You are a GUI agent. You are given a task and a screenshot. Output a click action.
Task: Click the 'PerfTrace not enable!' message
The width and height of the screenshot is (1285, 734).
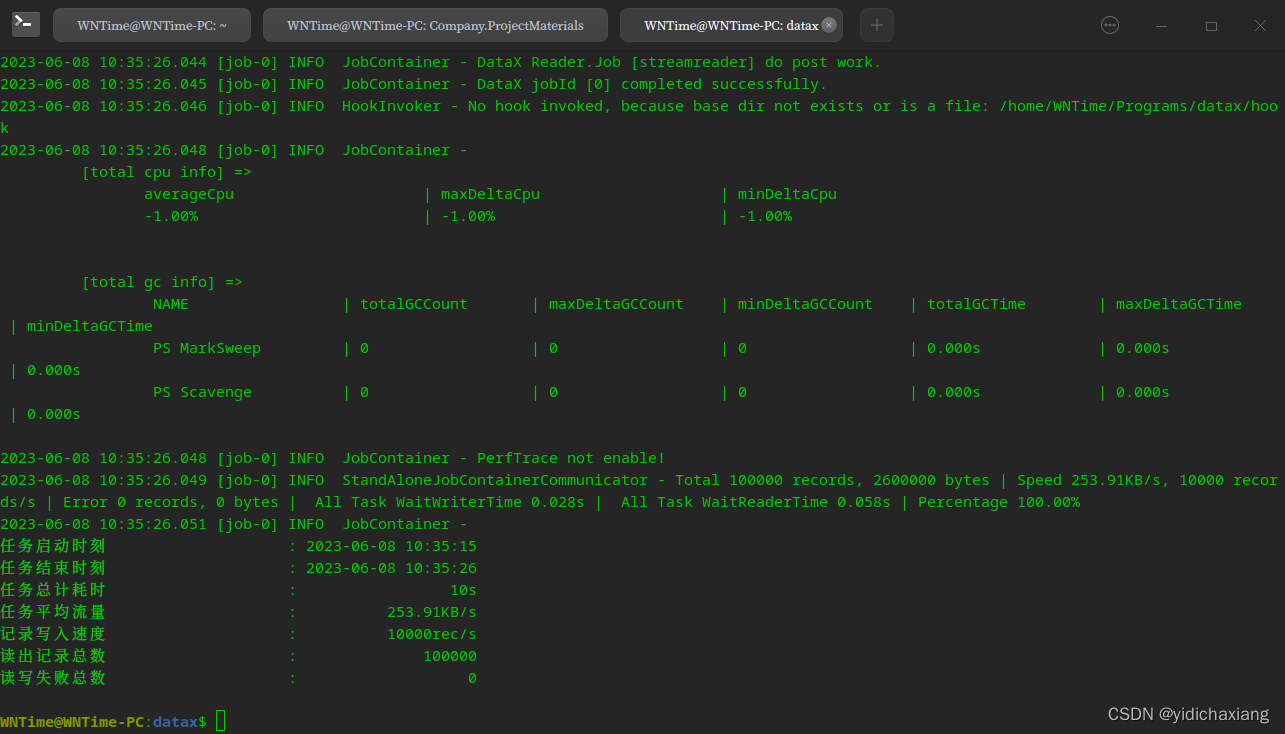click(x=571, y=458)
